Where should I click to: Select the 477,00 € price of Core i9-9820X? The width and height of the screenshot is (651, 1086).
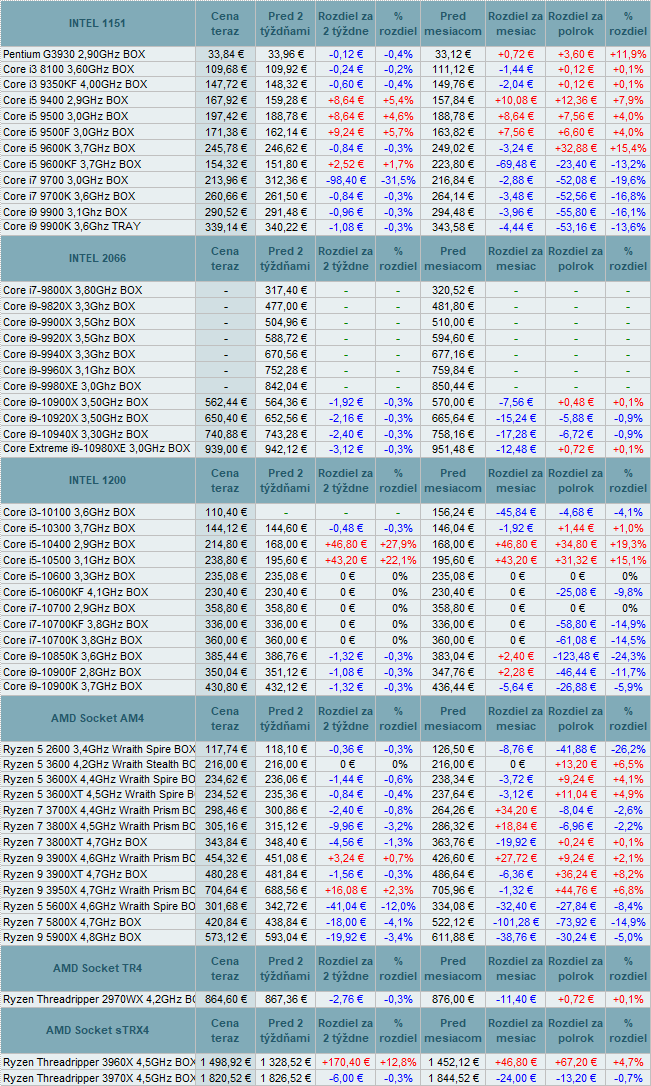click(285, 306)
